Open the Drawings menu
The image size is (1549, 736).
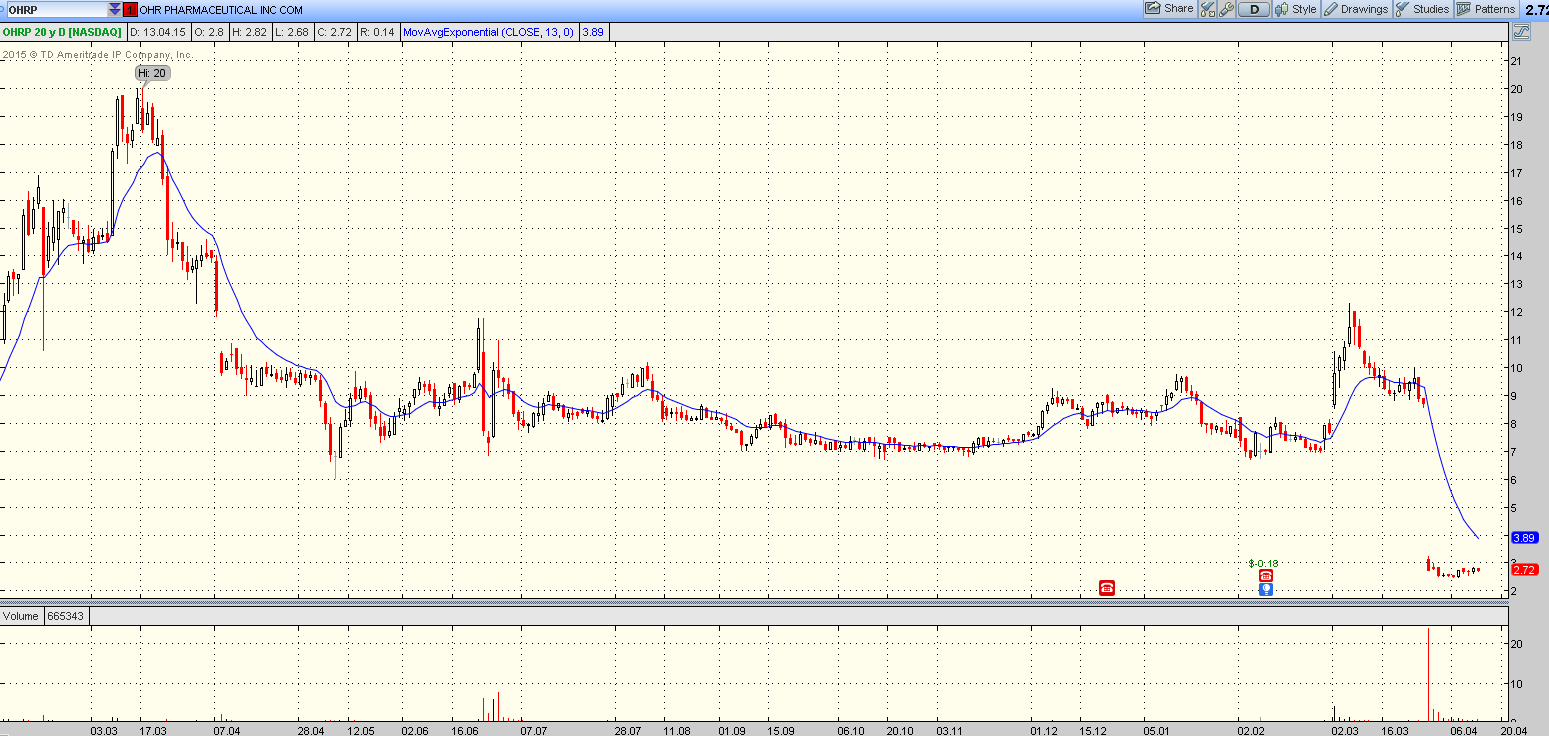tap(1356, 9)
